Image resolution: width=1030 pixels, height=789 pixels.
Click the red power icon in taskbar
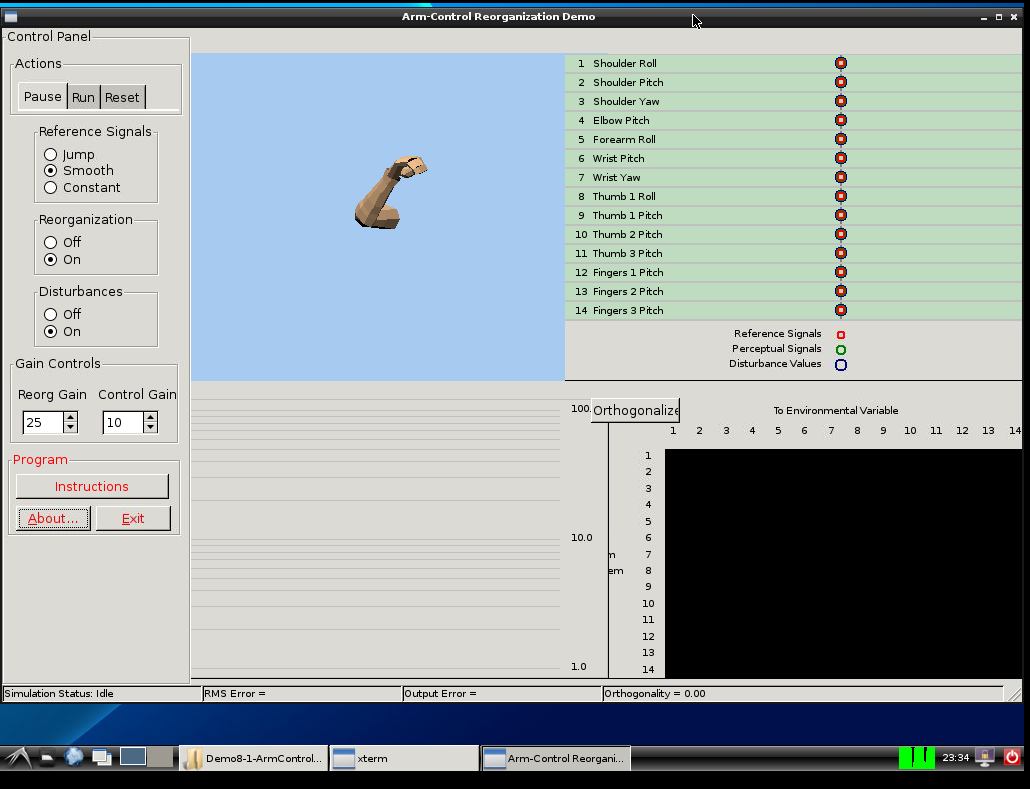pos(1012,758)
